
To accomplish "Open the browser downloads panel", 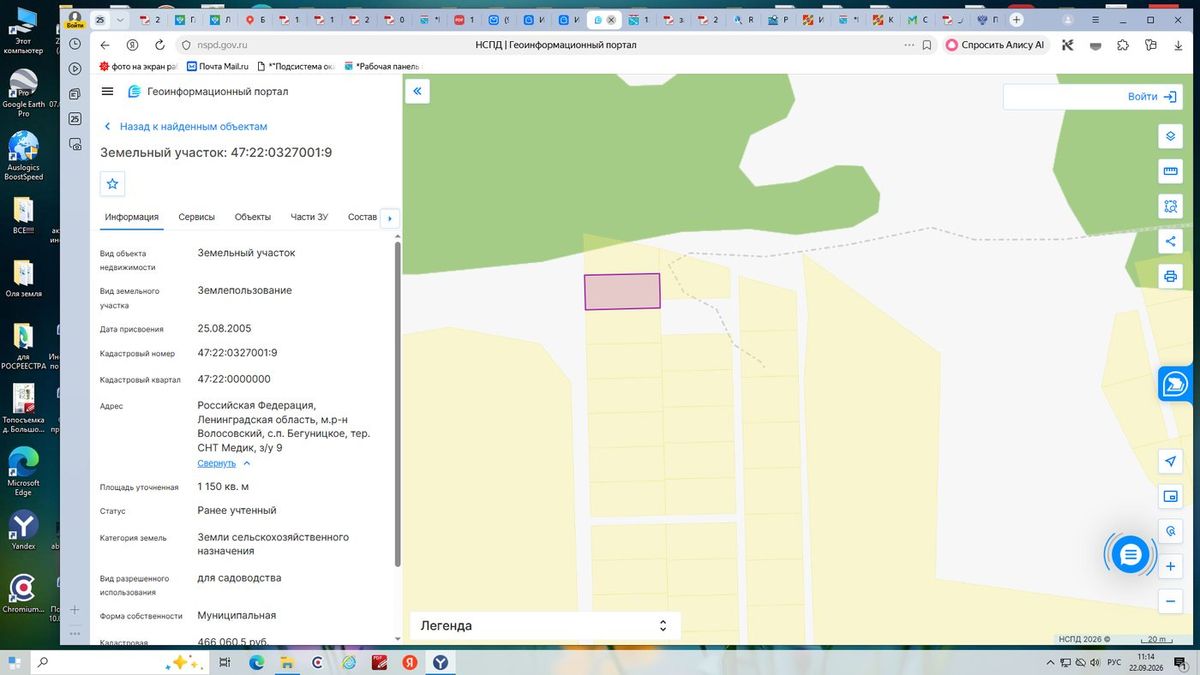I will pyautogui.click(x=1179, y=45).
